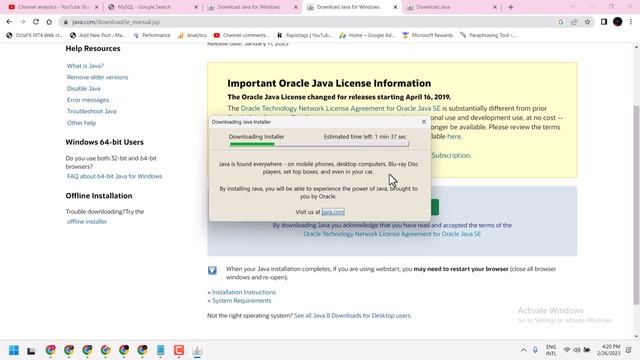Image resolution: width=640 pixels, height=360 pixels.
Task: Bookmark this page with star icon
Action: click(x=587, y=22)
